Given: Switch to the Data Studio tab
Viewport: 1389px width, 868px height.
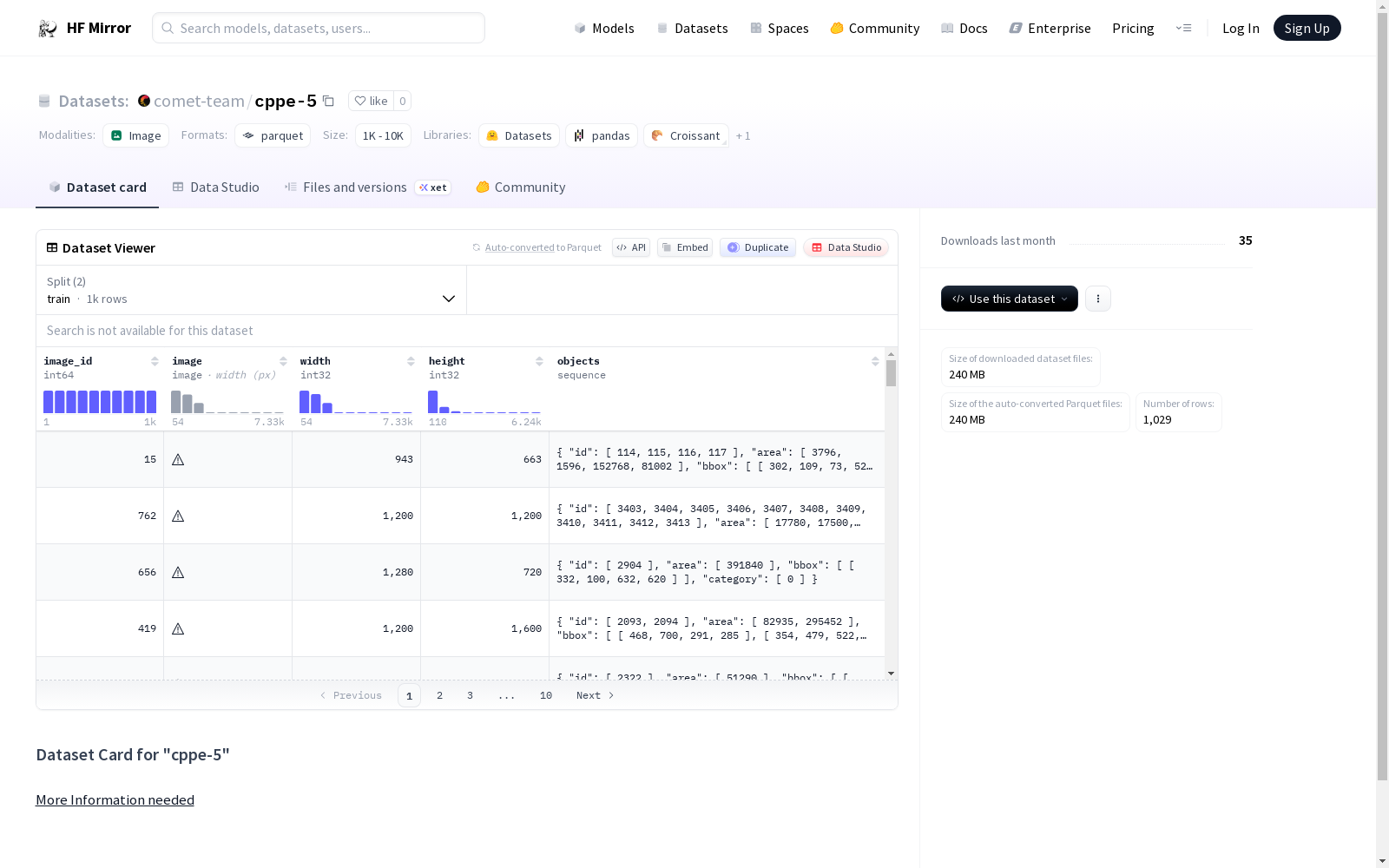Looking at the screenshot, I should click(216, 187).
